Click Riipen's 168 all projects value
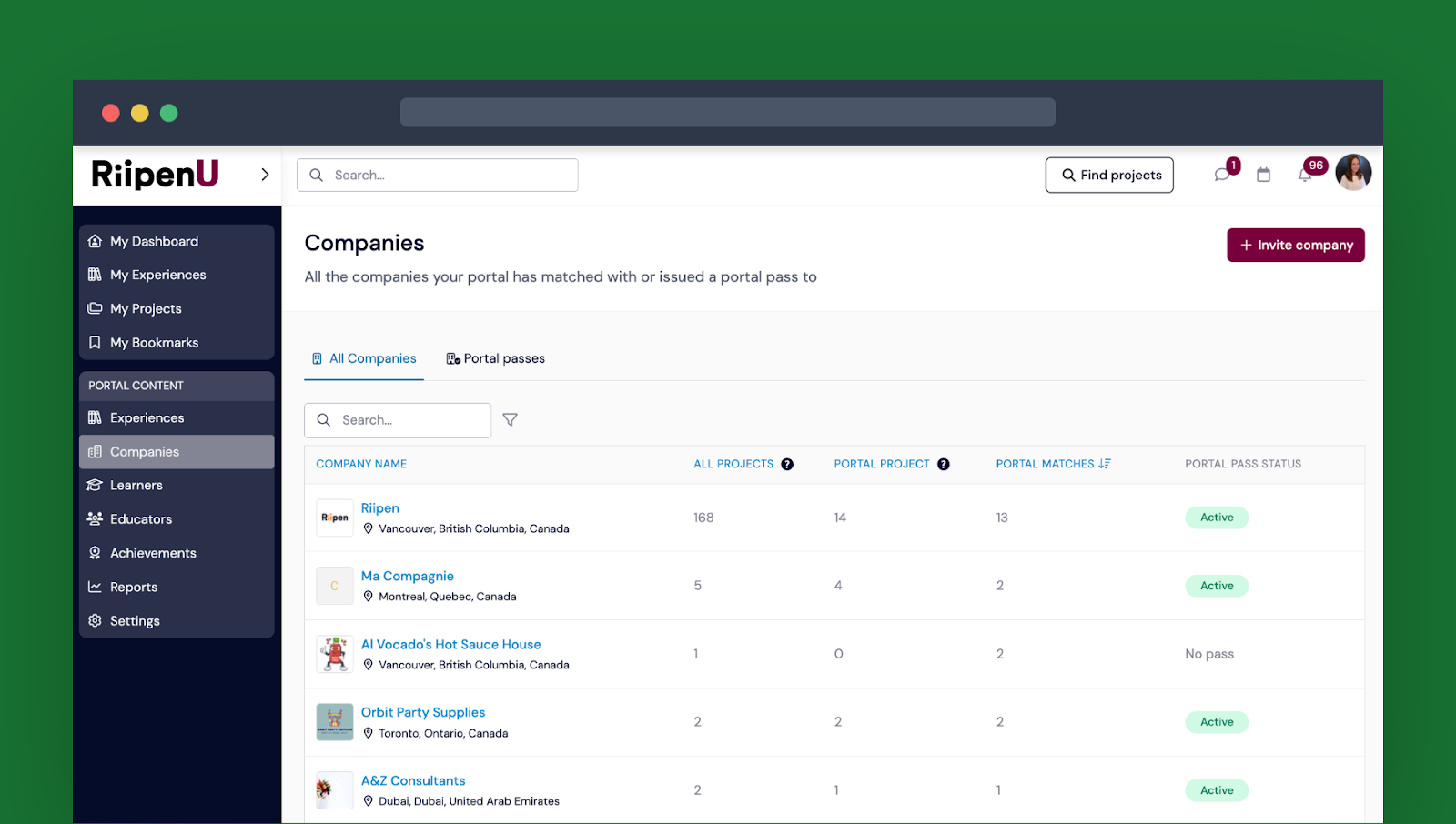 pyautogui.click(x=703, y=518)
